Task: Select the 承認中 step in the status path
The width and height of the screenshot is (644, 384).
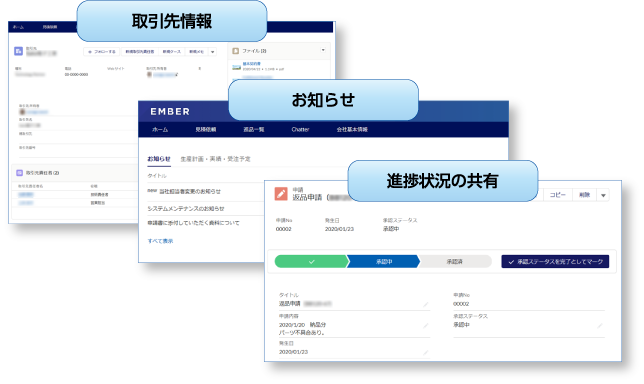Action: click(384, 262)
